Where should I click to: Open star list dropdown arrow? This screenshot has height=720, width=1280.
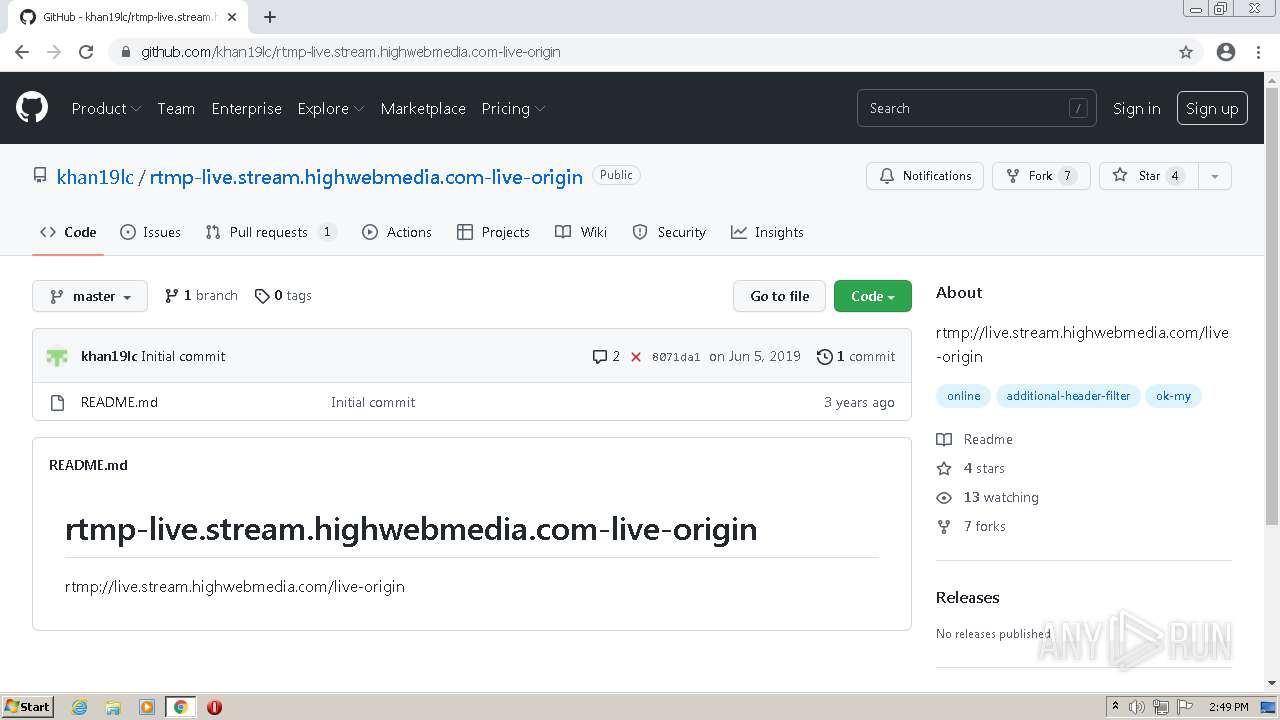[1215, 176]
